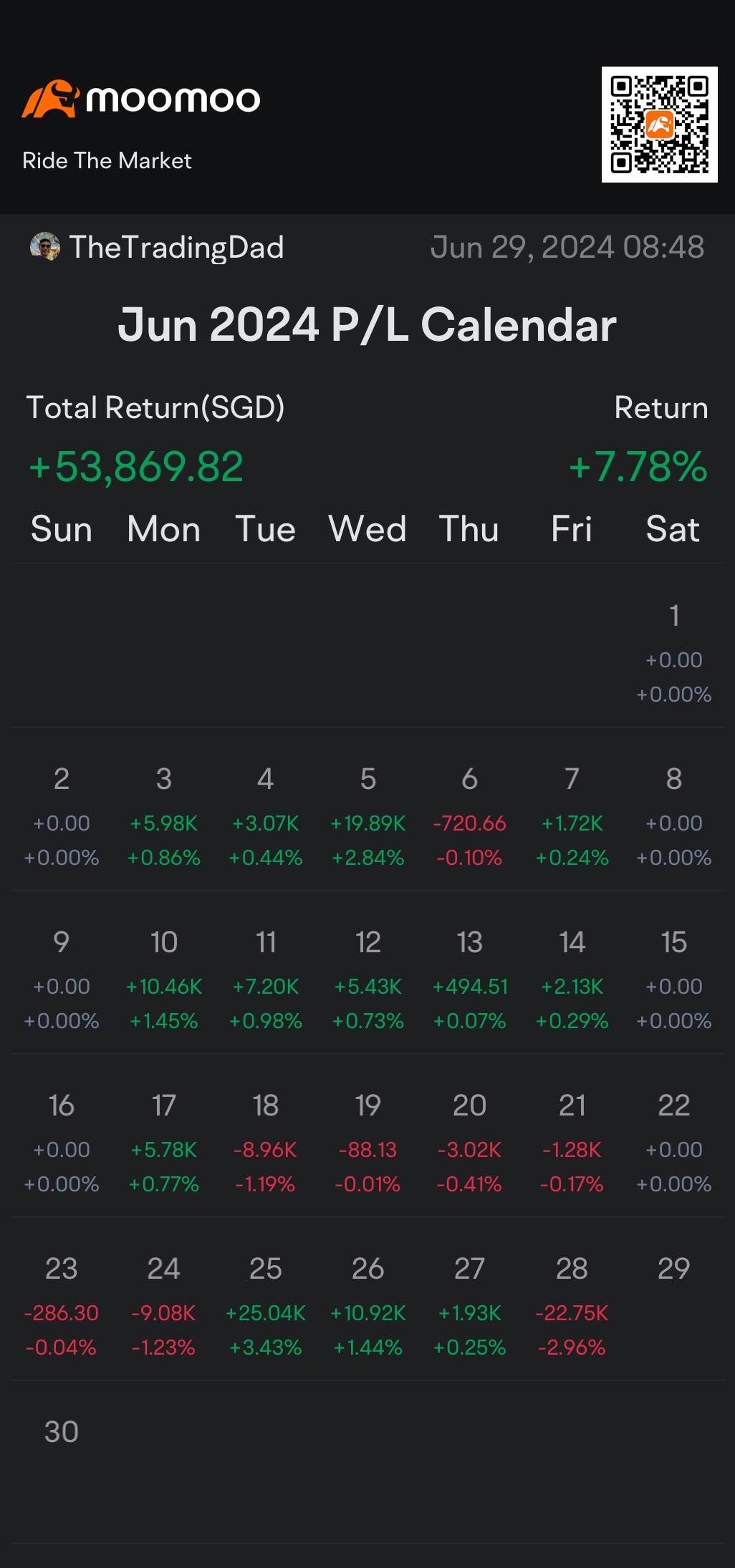Tap the Fri weekday column header

tap(572, 529)
